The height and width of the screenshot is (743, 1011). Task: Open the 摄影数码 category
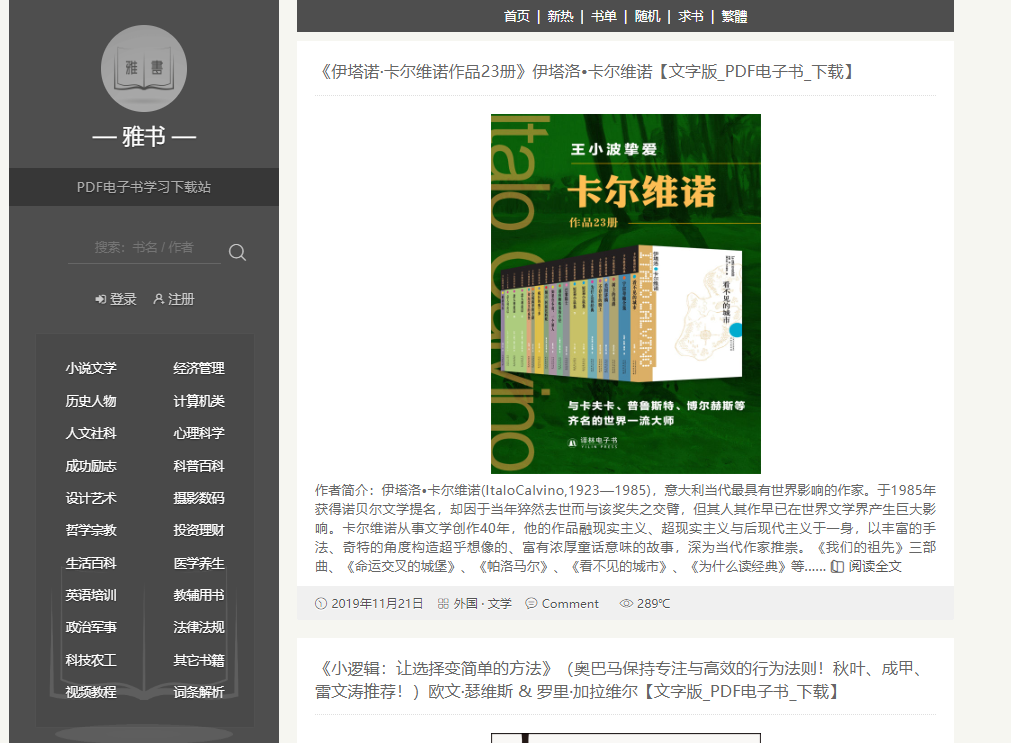(x=199, y=498)
